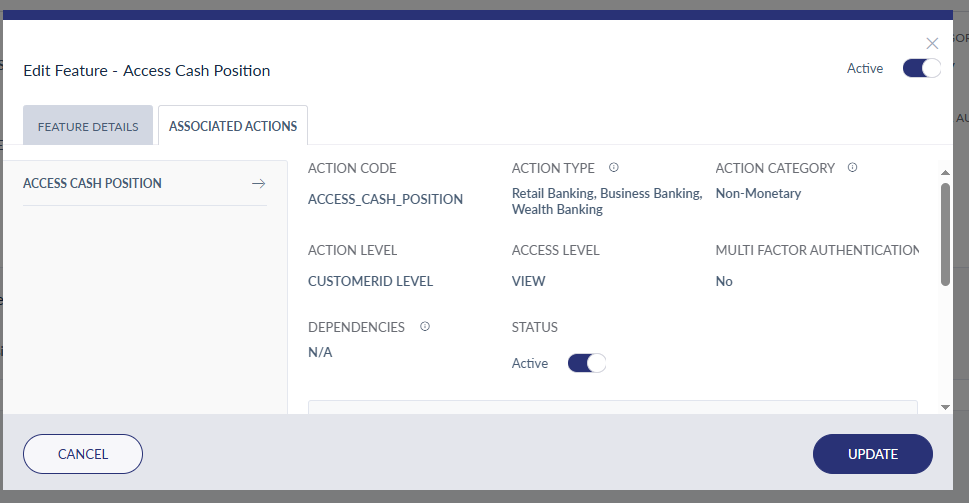
Task: Select Access Cash Position action item
Action: (x=145, y=183)
